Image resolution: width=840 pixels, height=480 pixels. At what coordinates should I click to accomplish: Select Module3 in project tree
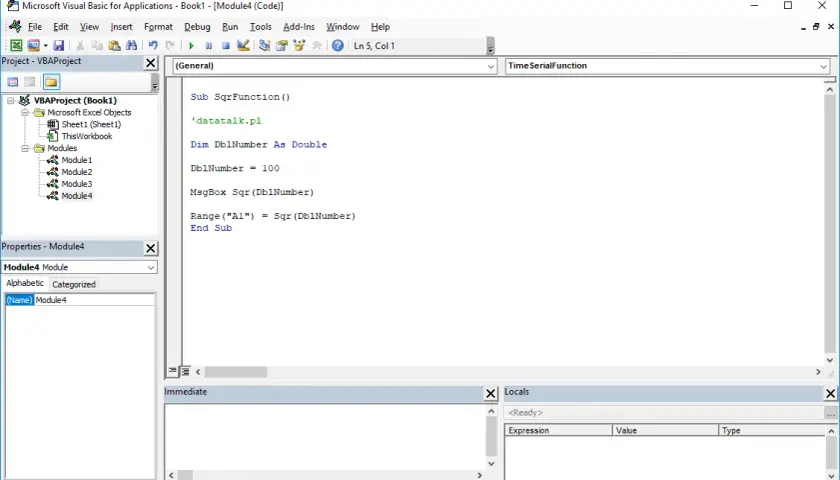point(77,184)
